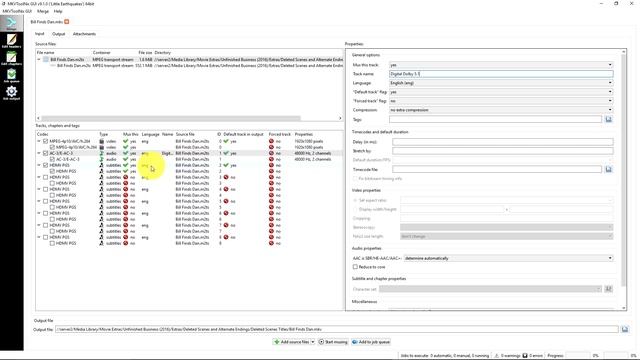Screen dimensions: 640x360
Task: Click red default-track icon of subtitle ID 4
Action: tap(226, 189)
